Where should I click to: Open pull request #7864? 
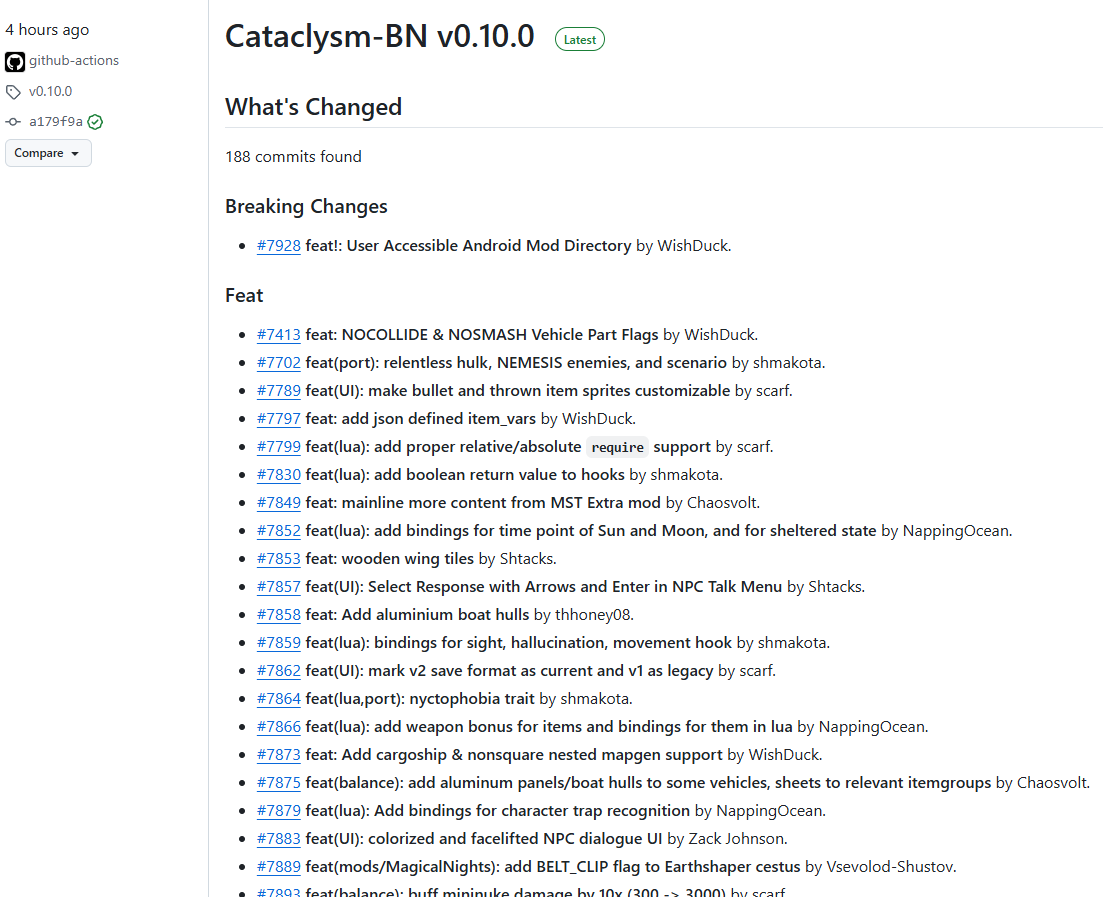point(279,699)
